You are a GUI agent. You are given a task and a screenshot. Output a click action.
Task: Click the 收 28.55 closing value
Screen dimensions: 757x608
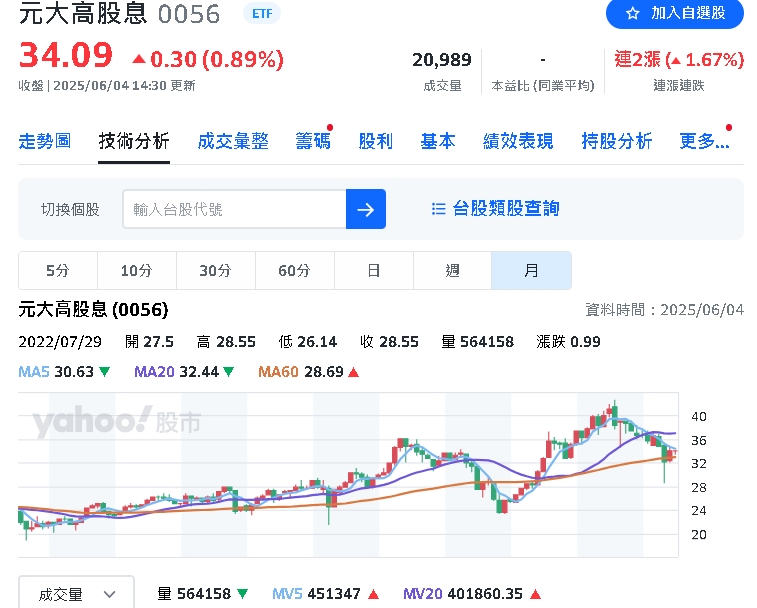389,342
